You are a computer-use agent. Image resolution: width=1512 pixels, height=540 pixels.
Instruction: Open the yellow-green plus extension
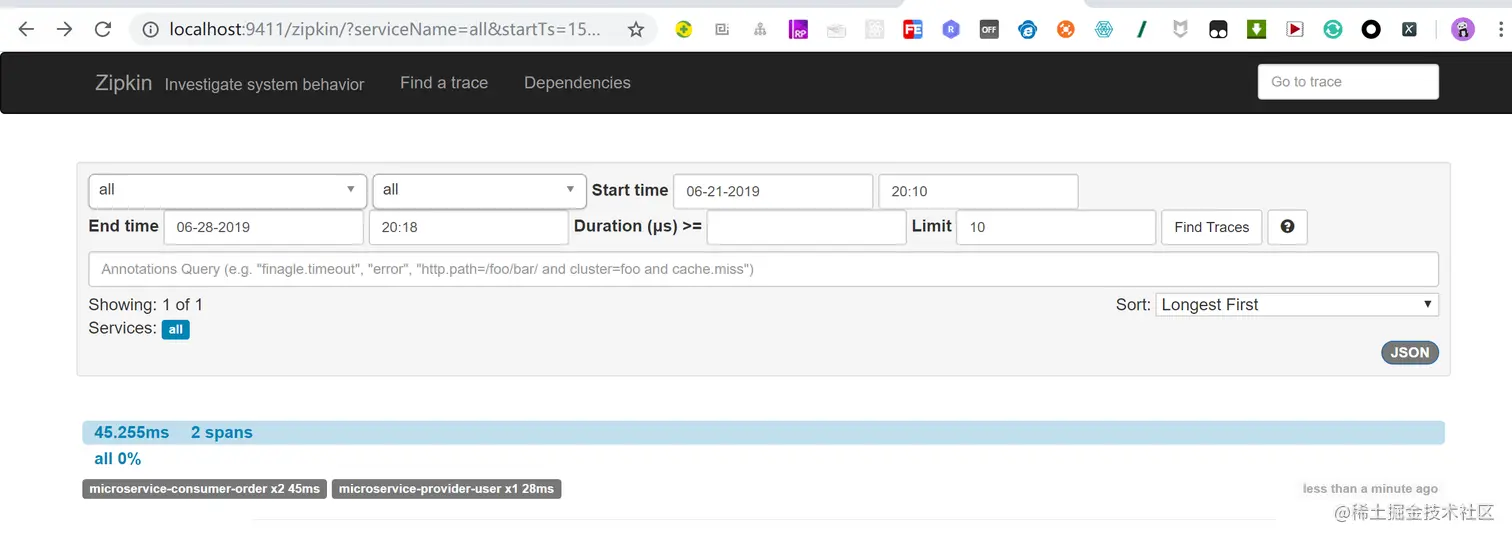pyautogui.click(x=684, y=30)
